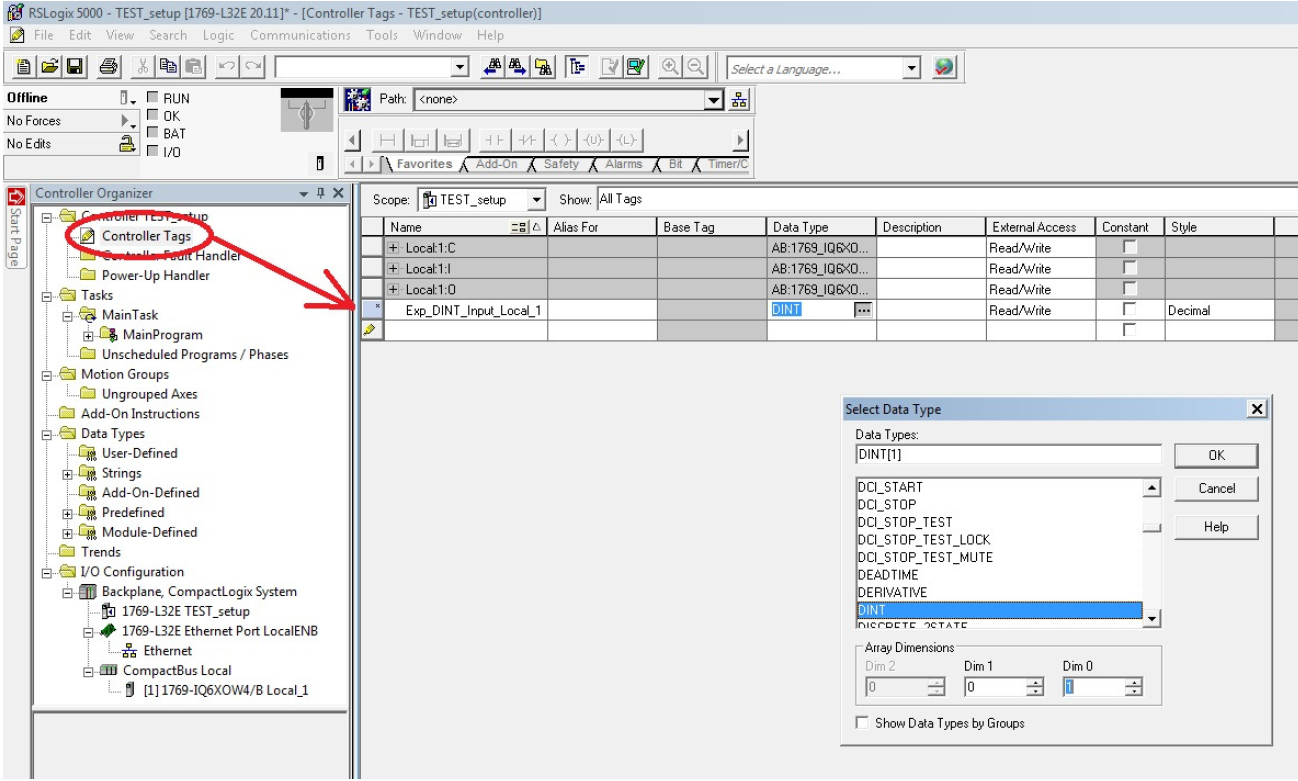Open the Logic menu
The height and width of the screenshot is (781, 1298).
pos(218,35)
